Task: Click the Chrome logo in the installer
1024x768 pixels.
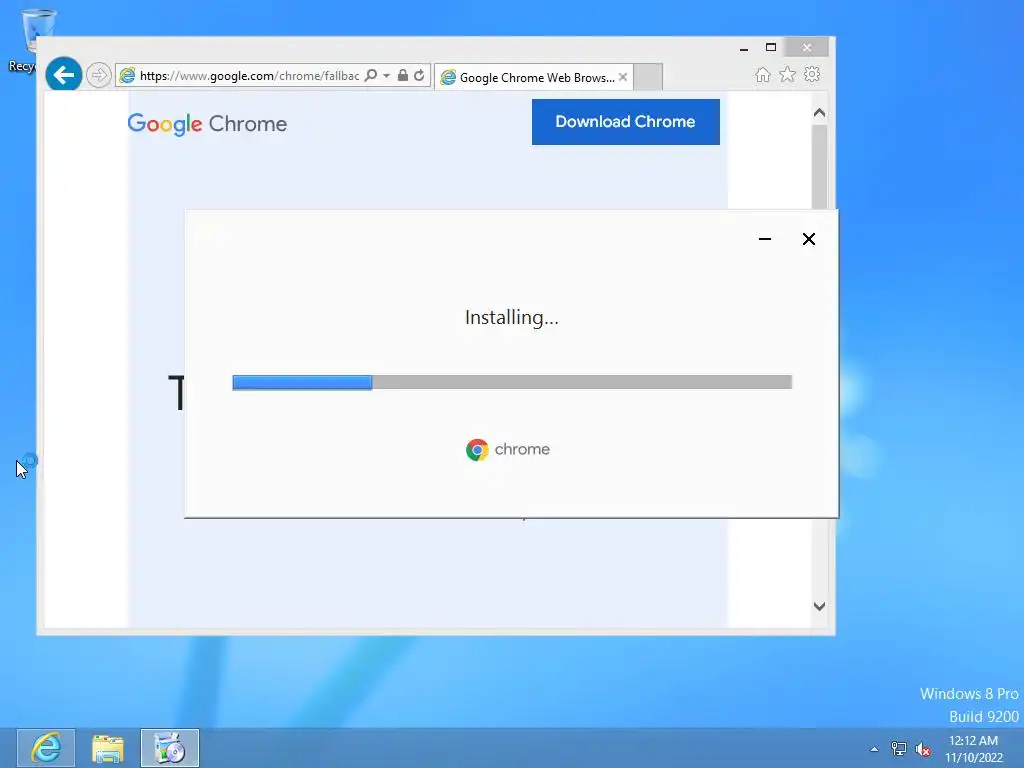Action: click(x=507, y=449)
